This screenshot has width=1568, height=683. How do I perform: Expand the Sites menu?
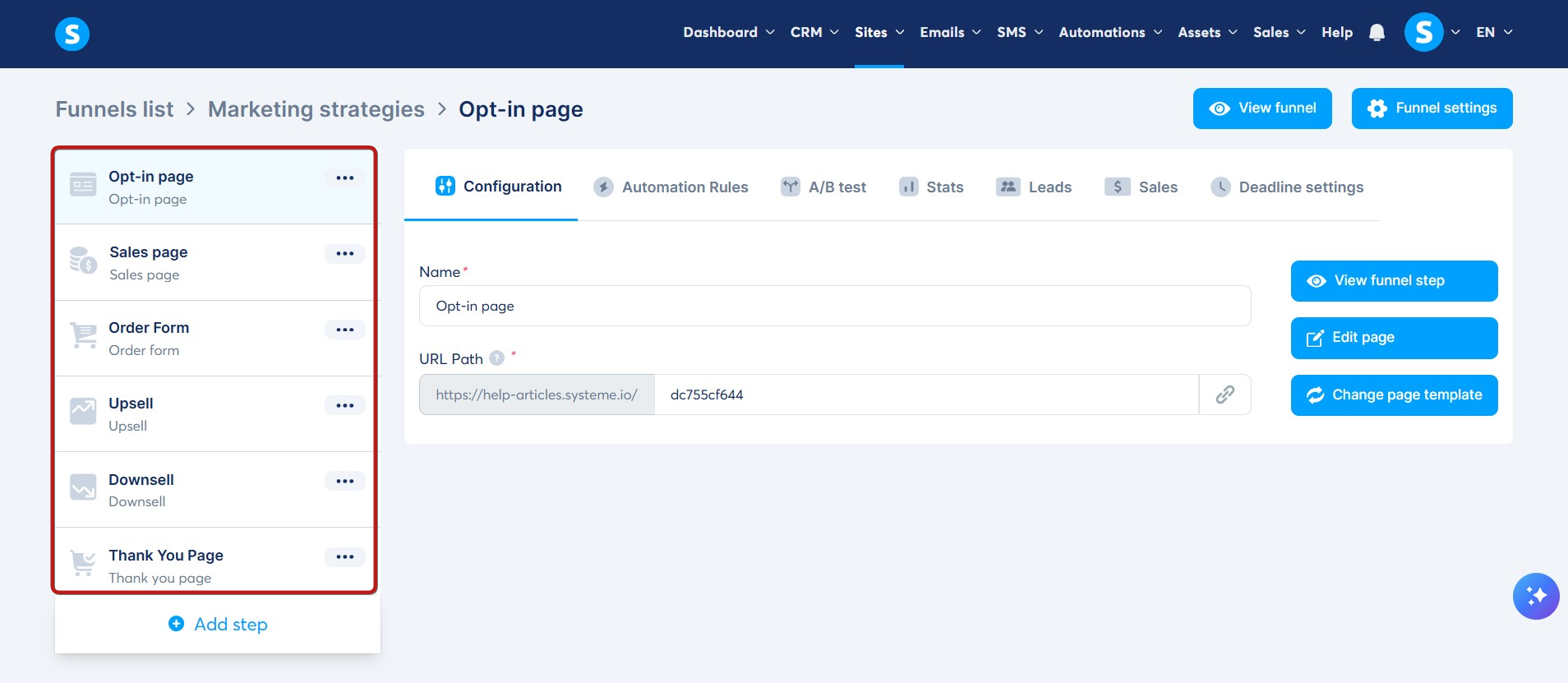coord(879,32)
